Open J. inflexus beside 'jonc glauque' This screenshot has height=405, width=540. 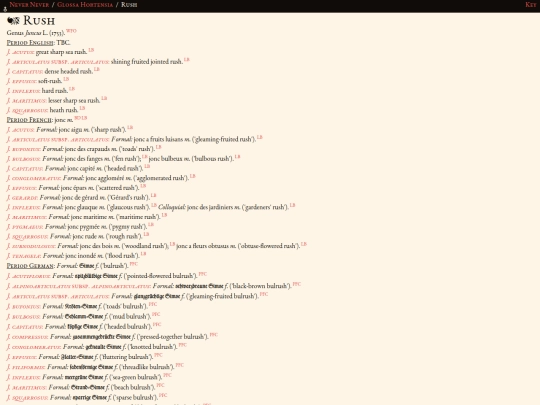(23, 207)
